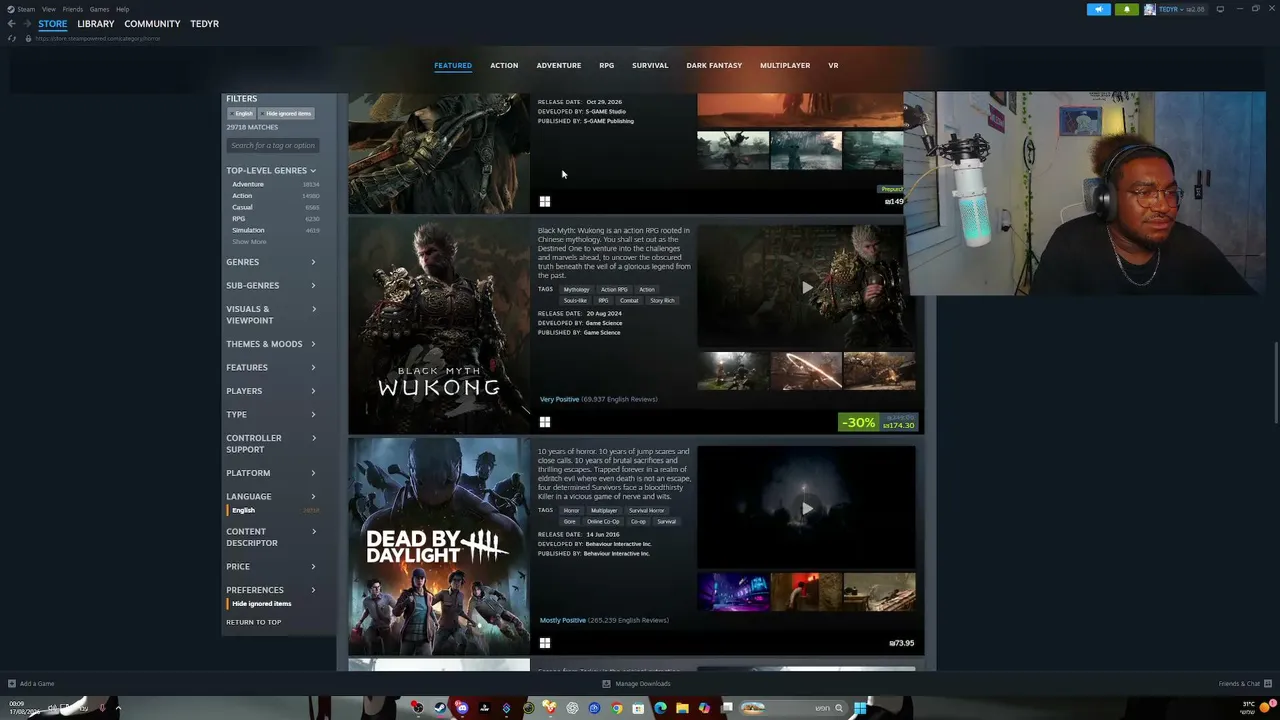Expand Controller Support filter section
Screen dimensions: 1280x720
click(271, 444)
